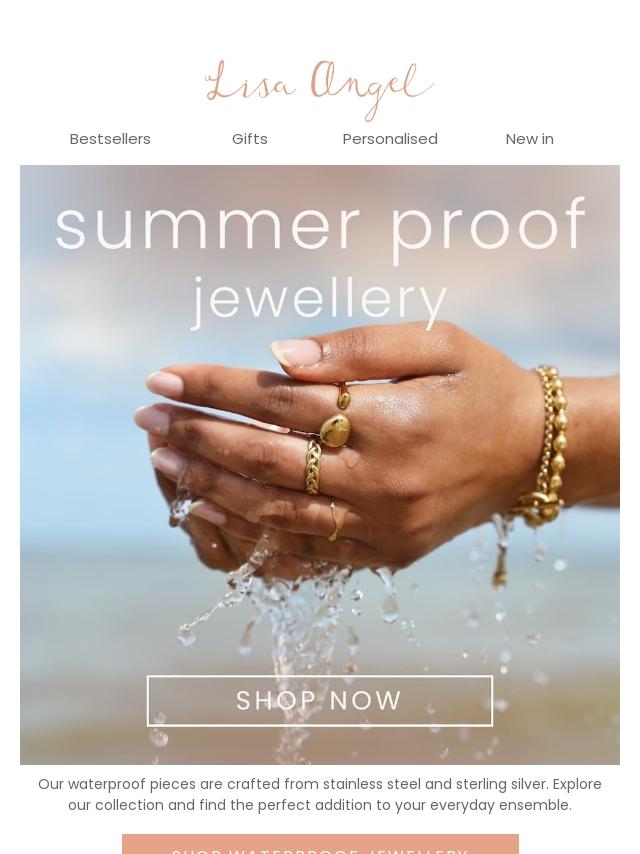Click the 'summer proof' headline text

320,227
